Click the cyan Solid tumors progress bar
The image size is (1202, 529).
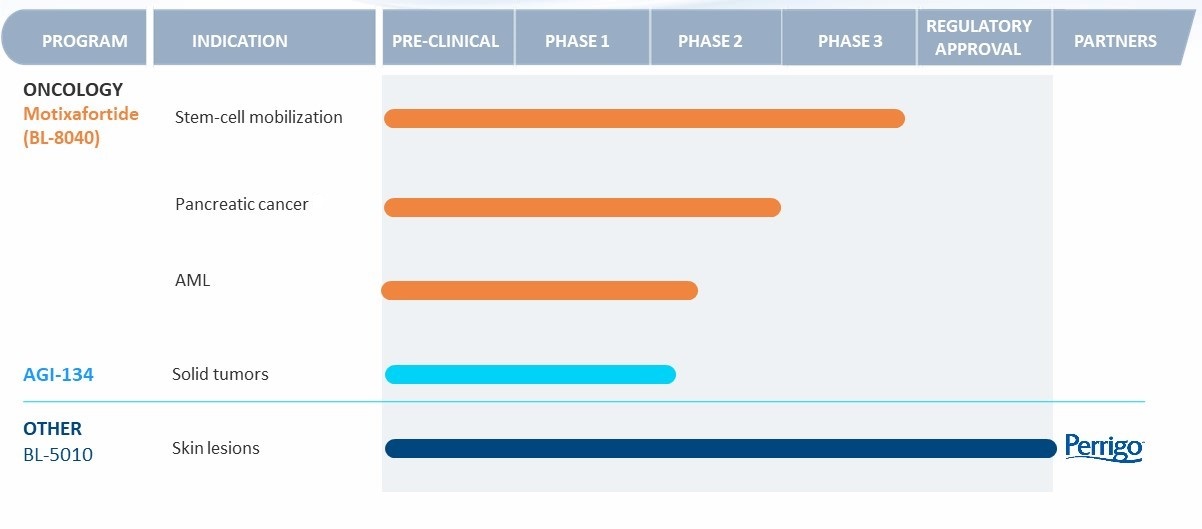530,375
